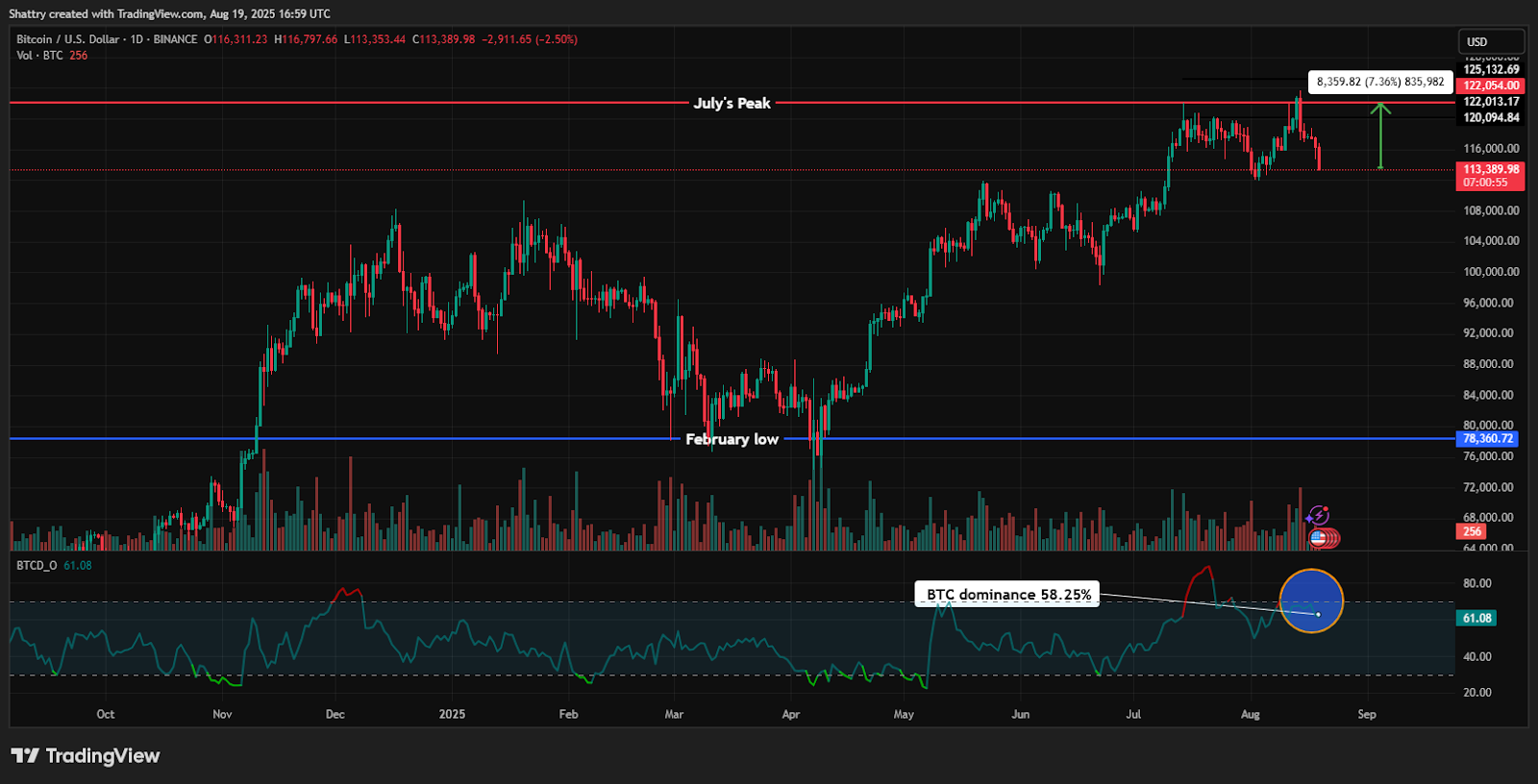Click the 2025 label on time axis
Viewport: 1538px width, 784px height.
click(x=452, y=714)
